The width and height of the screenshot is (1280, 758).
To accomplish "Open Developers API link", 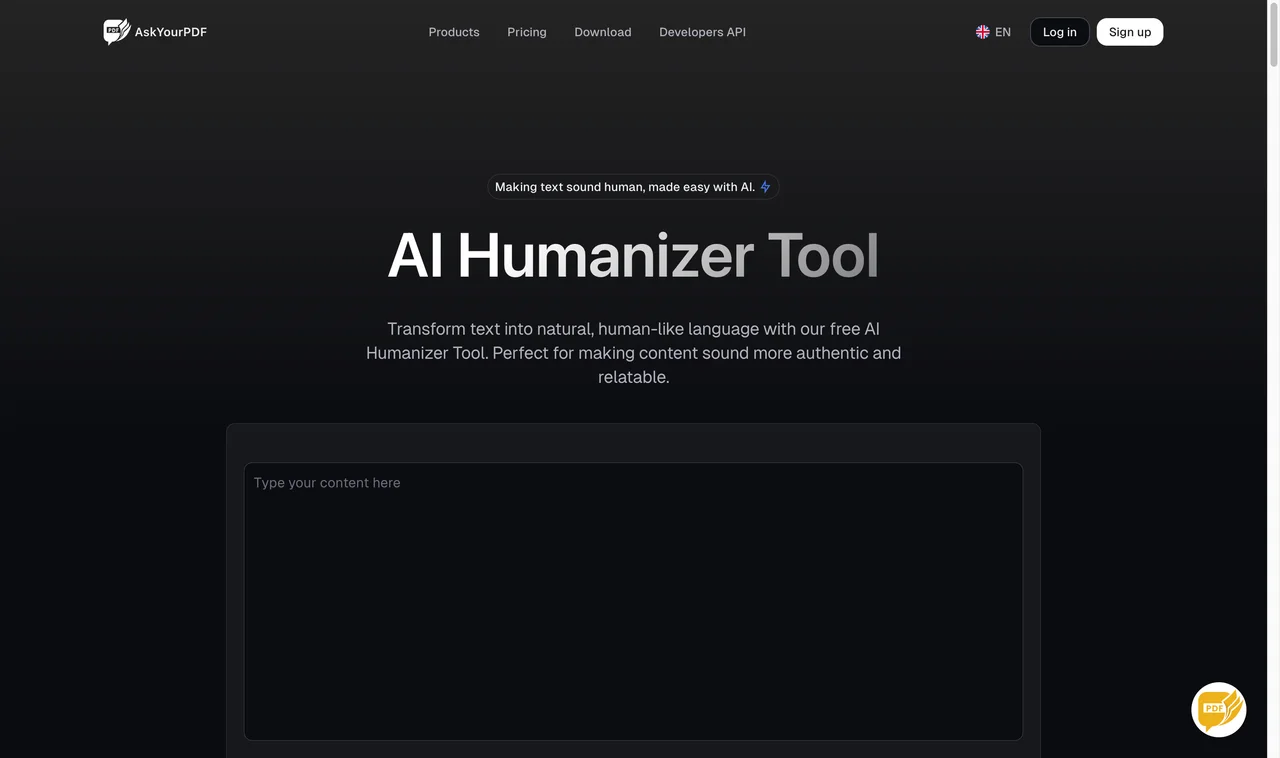I will click(x=702, y=32).
